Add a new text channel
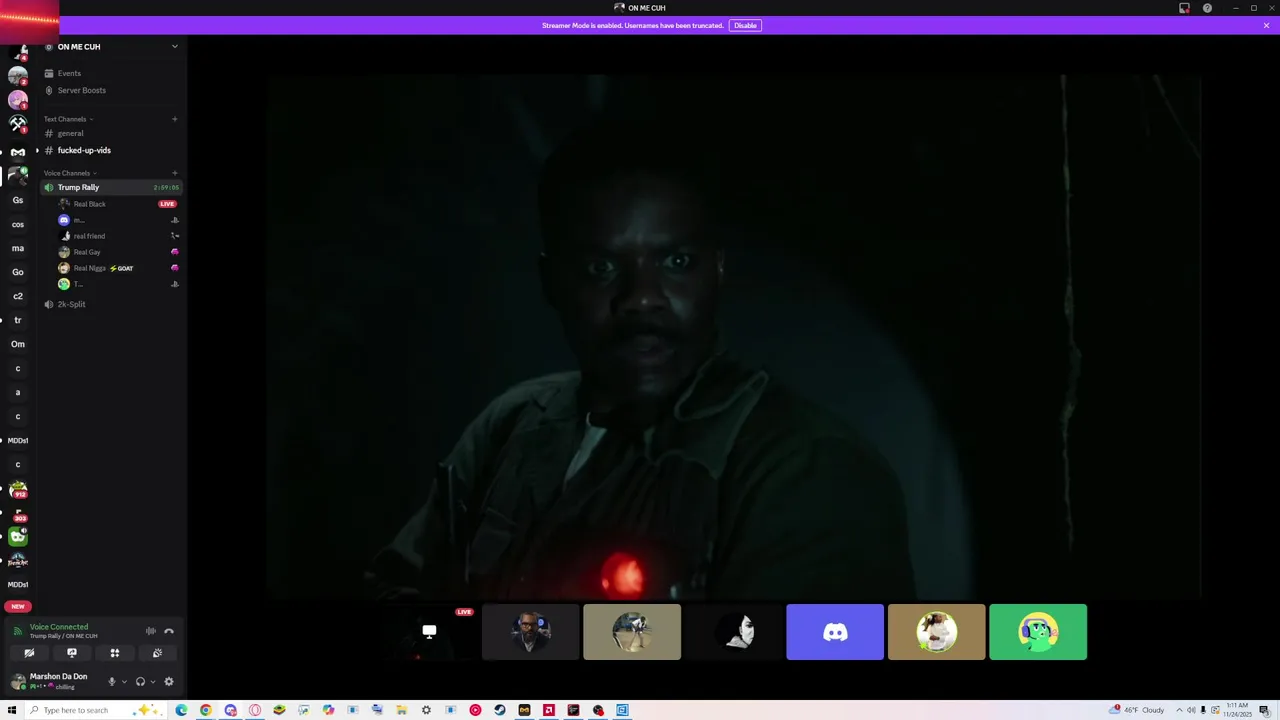 click(x=174, y=119)
